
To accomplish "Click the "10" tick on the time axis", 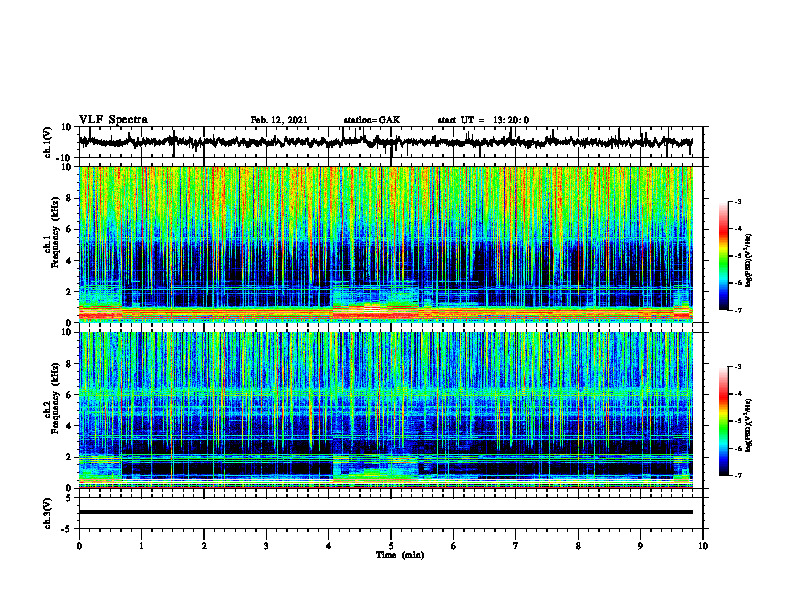I will click(703, 546).
